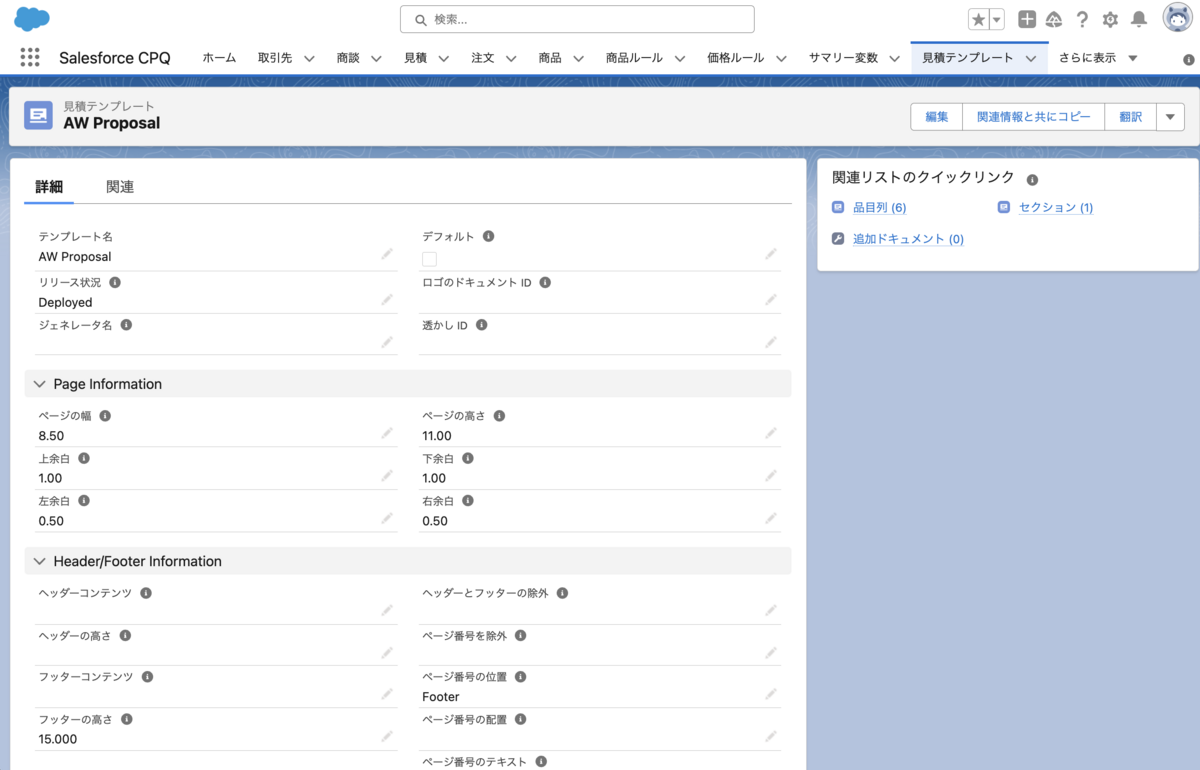The image size is (1200, 770).
Task: Collapse the Page Information section
Action: 39,383
